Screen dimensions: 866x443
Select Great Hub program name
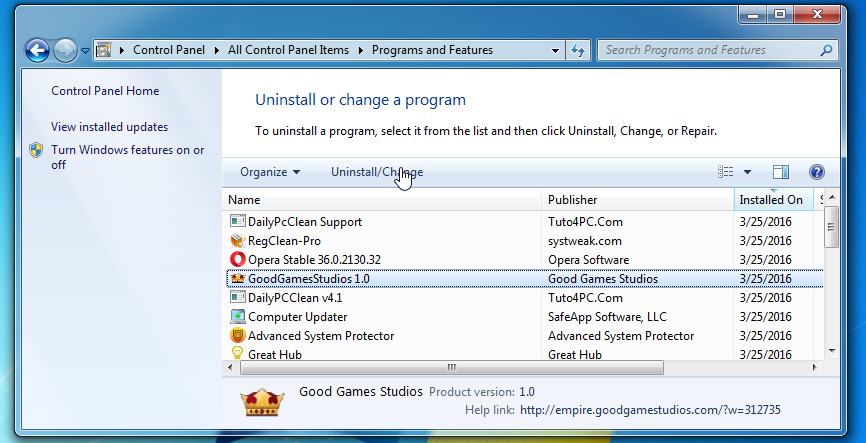[275, 354]
